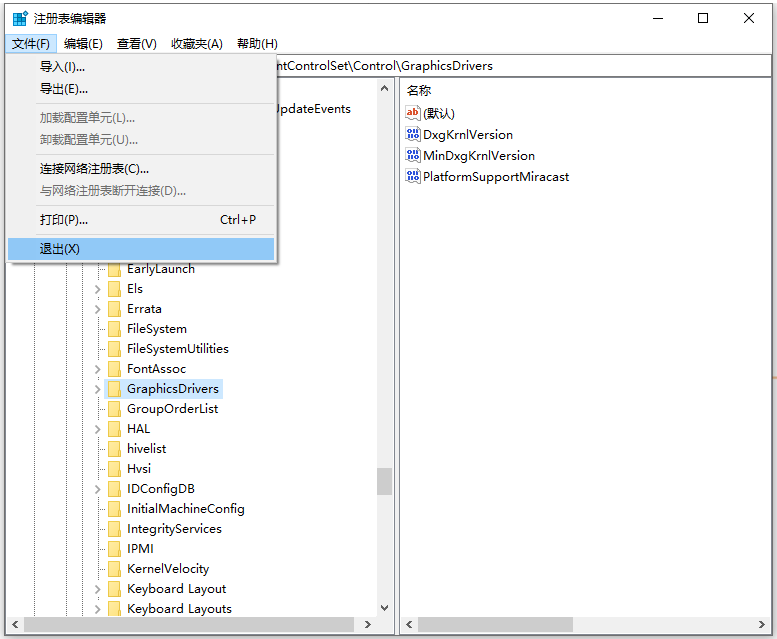Click the FileSystemUtilities folder icon
Image resolution: width=777 pixels, height=639 pixels.
(x=114, y=349)
